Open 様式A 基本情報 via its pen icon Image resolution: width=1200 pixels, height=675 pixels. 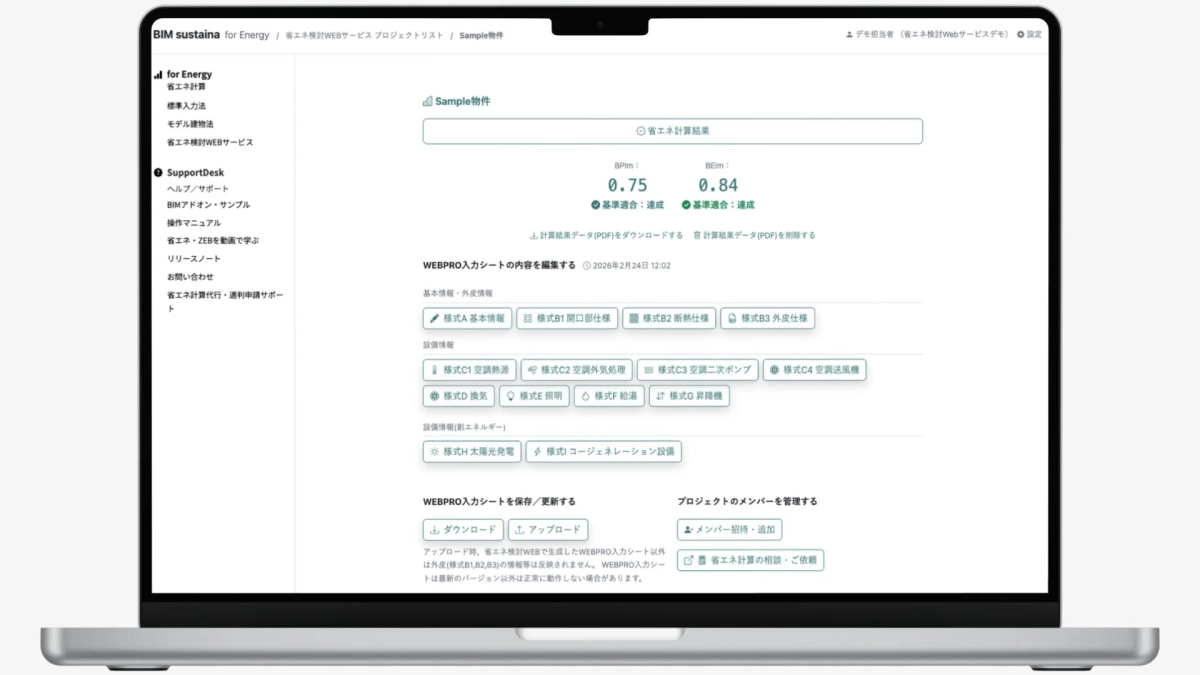434,318
